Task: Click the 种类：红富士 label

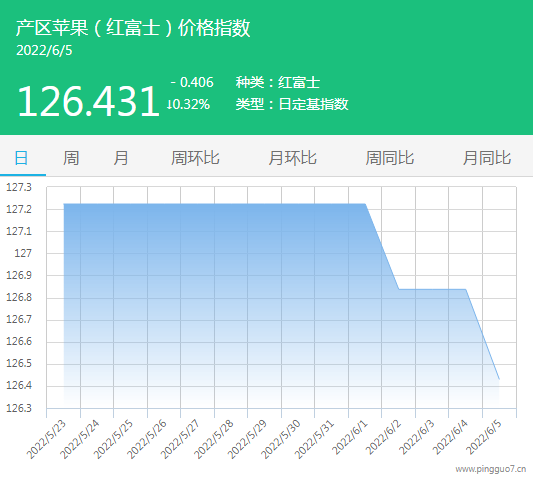Action: pos(278,83)
